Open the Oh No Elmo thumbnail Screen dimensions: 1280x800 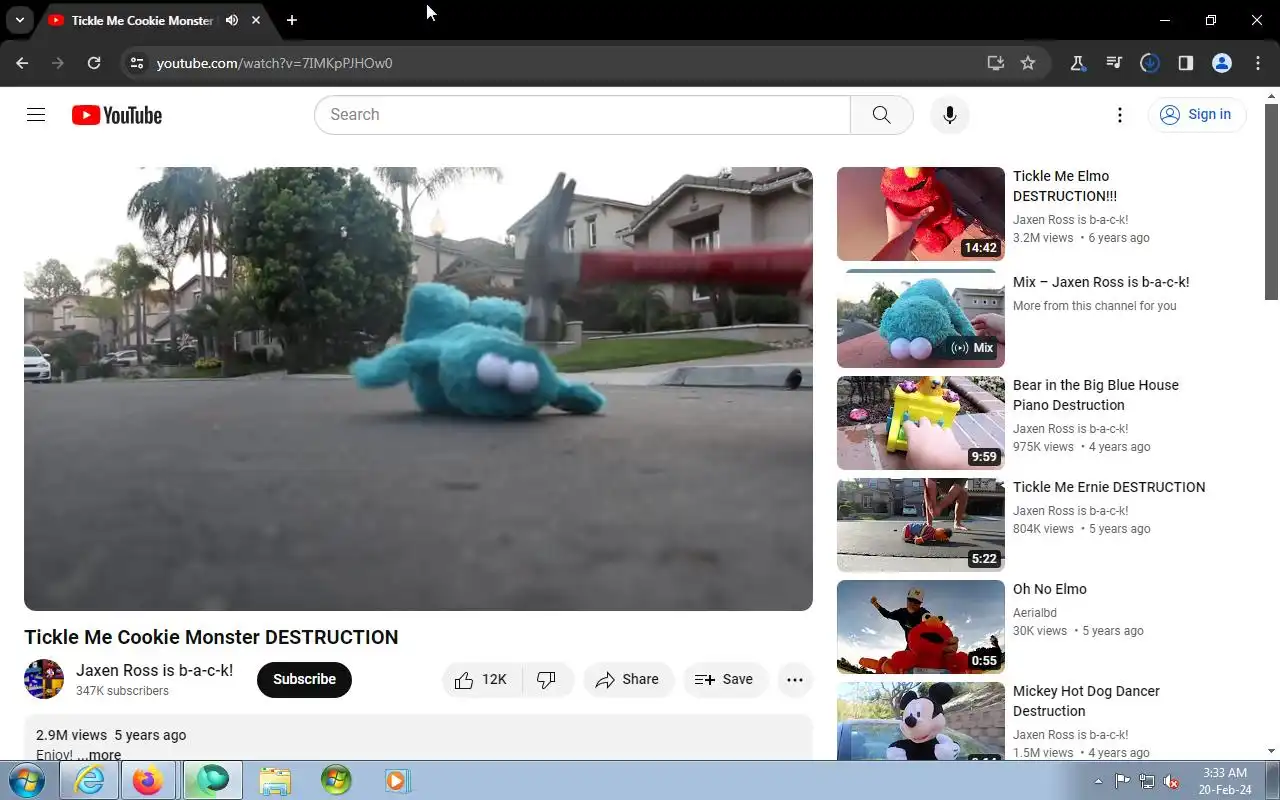920,627
